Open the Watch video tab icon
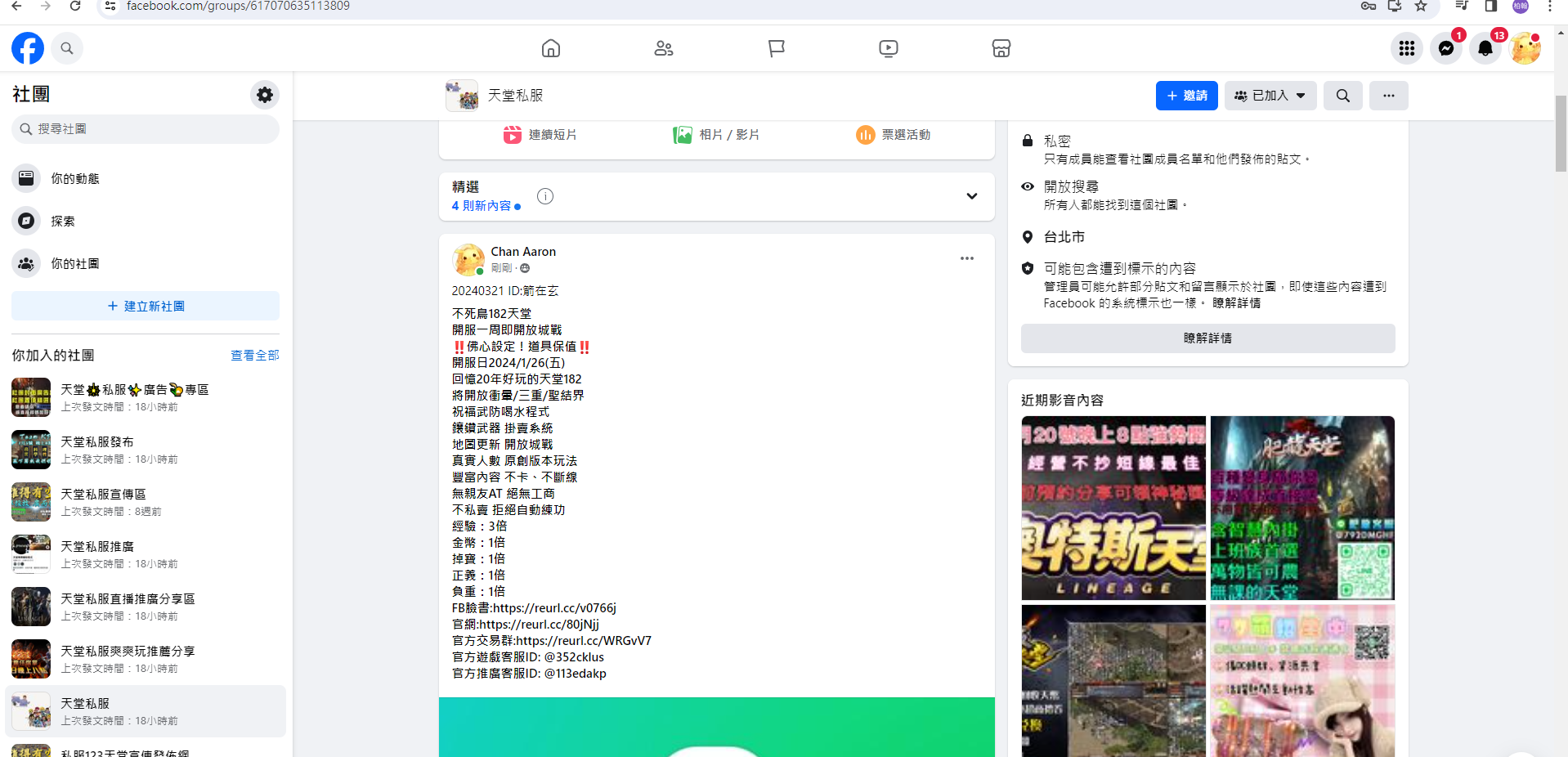The image size is (1568, 757). tap(889, 48)
